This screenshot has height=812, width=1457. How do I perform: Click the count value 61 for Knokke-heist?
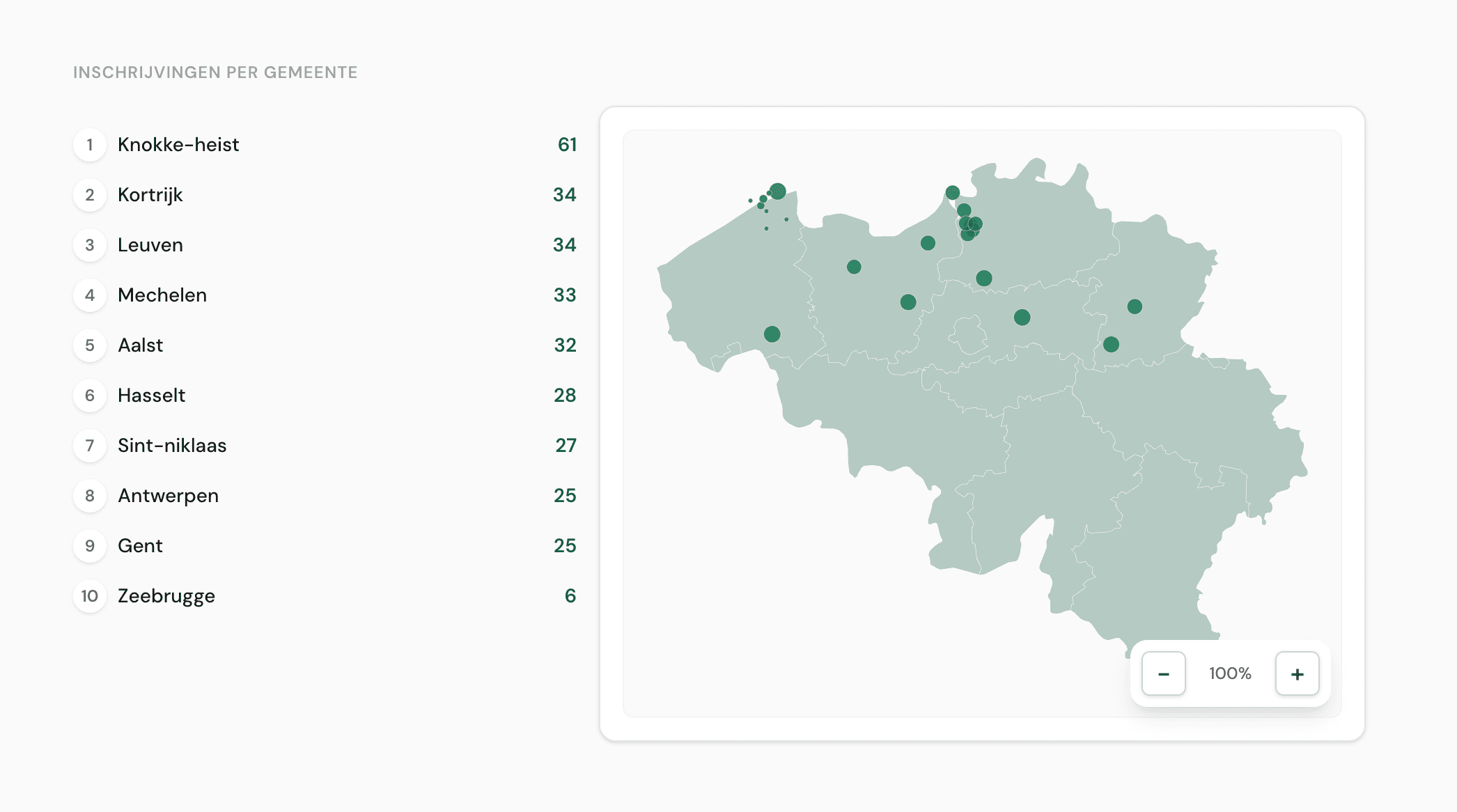[567, 145]
